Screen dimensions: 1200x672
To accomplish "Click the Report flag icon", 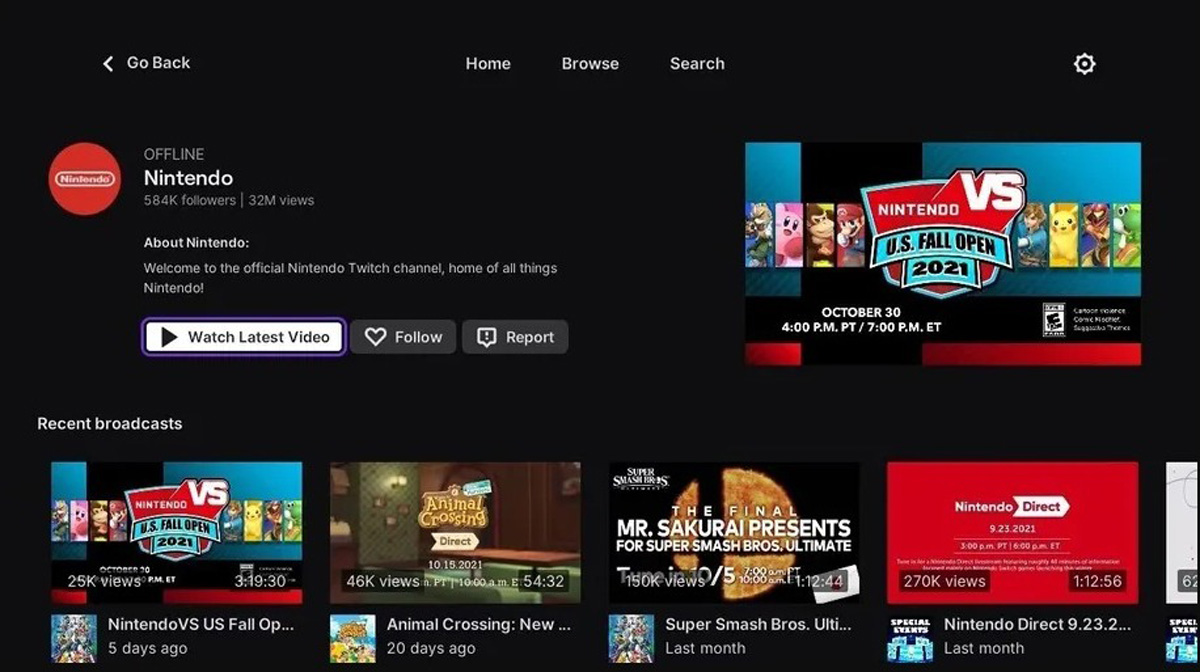I will 487,337.
